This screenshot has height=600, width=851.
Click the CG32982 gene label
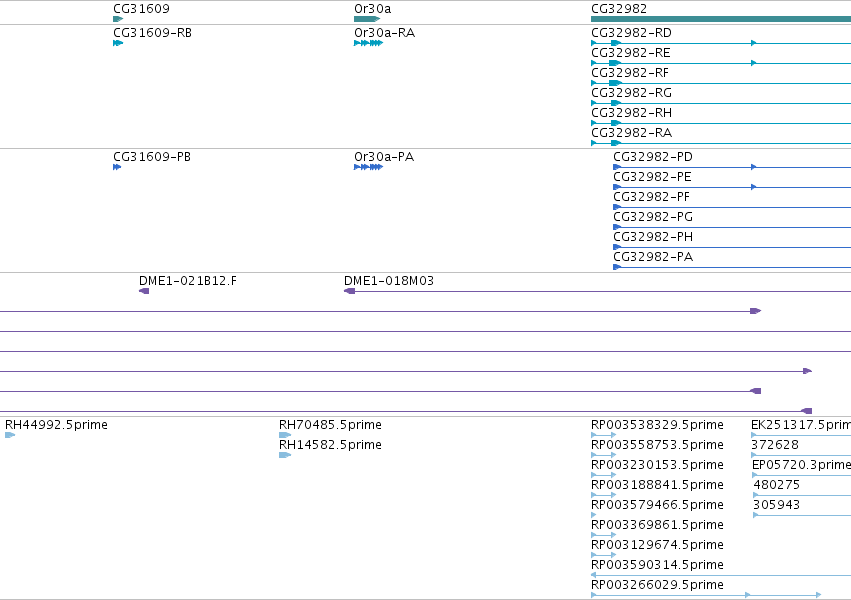click(x=619, y=9)
